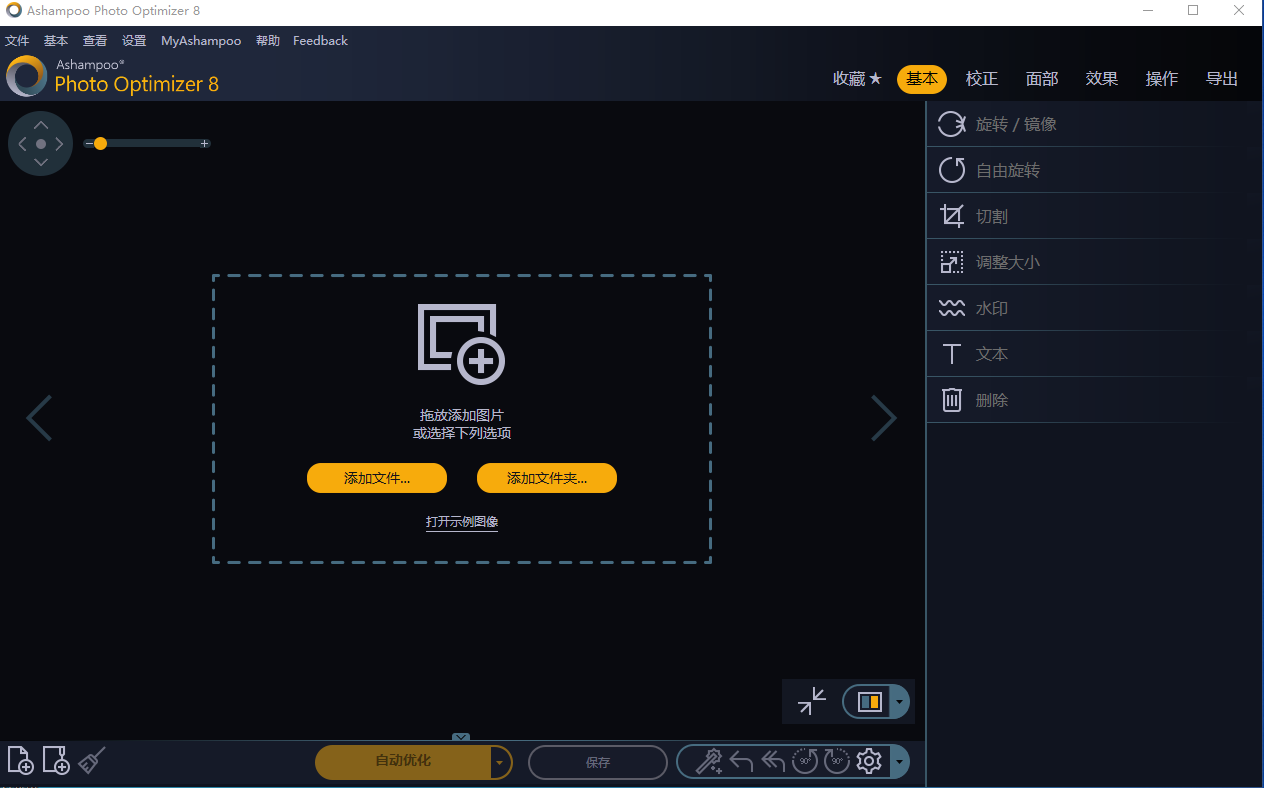
Task: Switch to the 导出 tab
Action: click(x=1222, y=79)
